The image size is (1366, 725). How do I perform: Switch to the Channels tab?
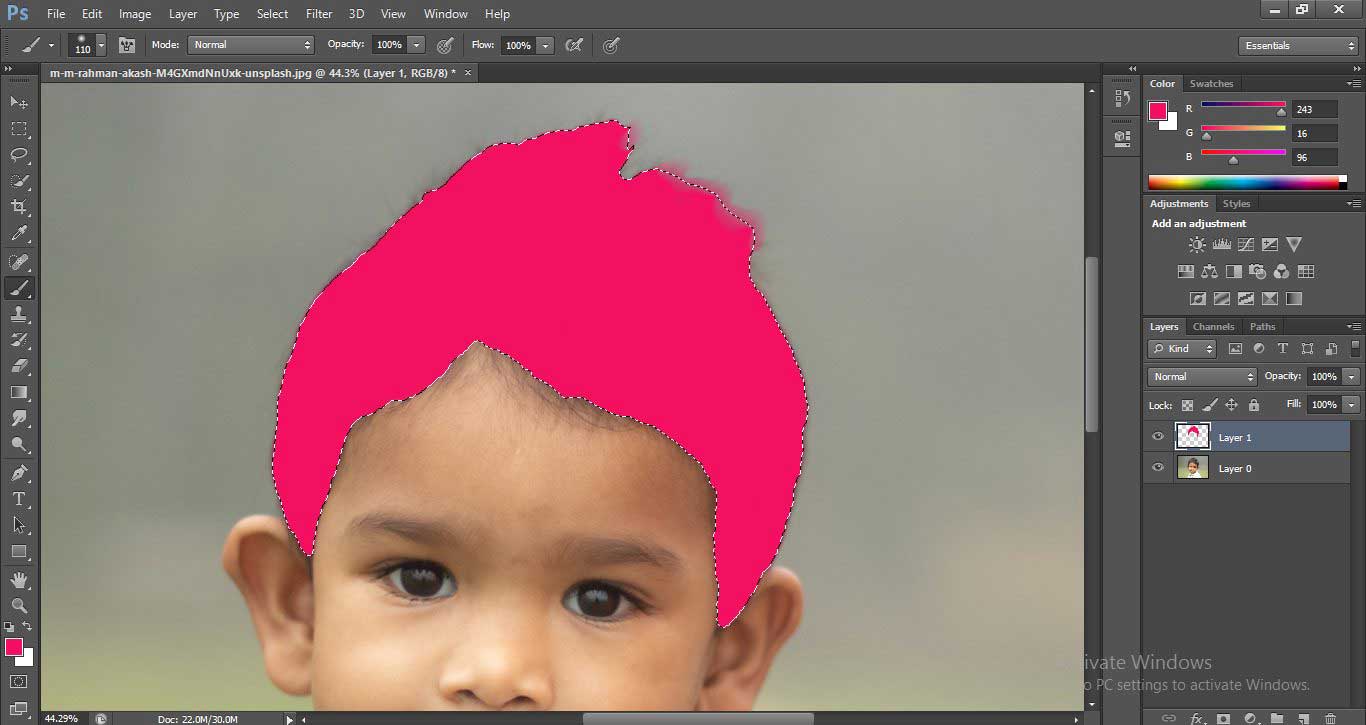1213,326
